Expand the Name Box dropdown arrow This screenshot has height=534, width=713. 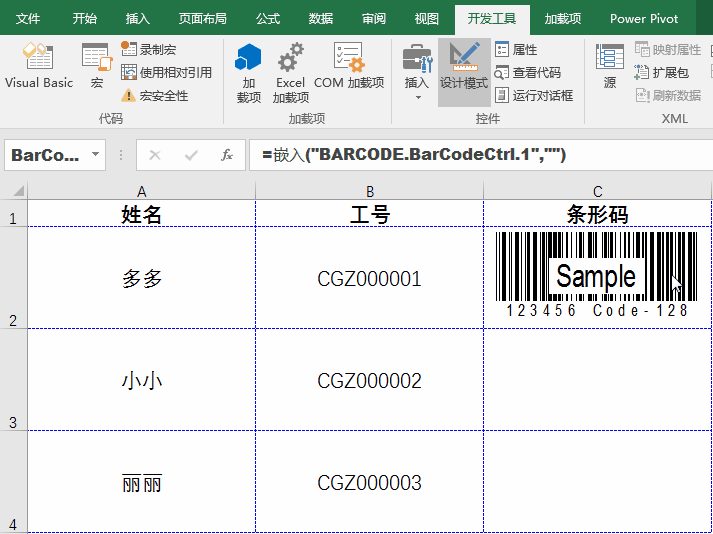(95, 155)
